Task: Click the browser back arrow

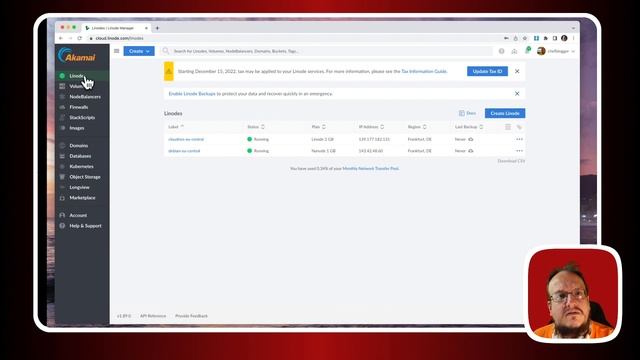Action: 61,38
